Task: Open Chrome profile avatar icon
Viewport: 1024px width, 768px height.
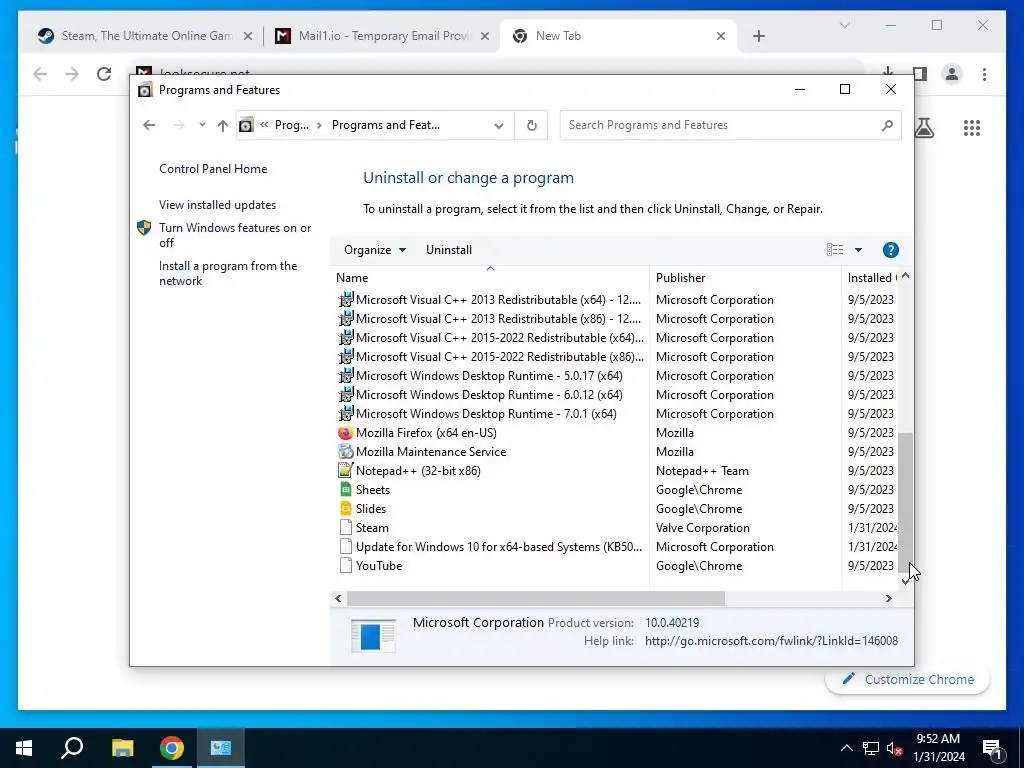Action: click(x=952, y=74)
